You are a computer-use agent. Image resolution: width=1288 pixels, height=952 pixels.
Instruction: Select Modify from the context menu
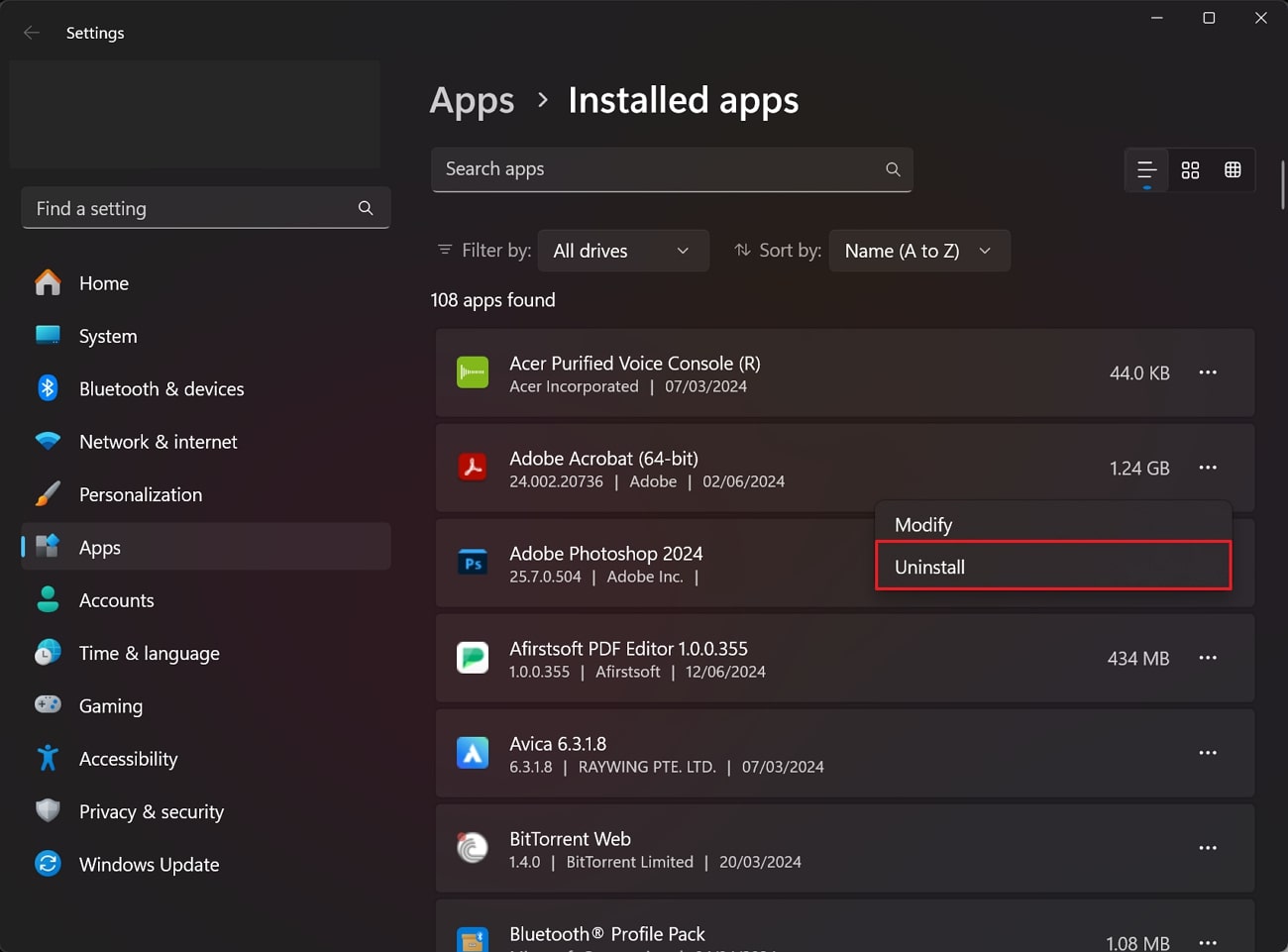point(1053,524)
